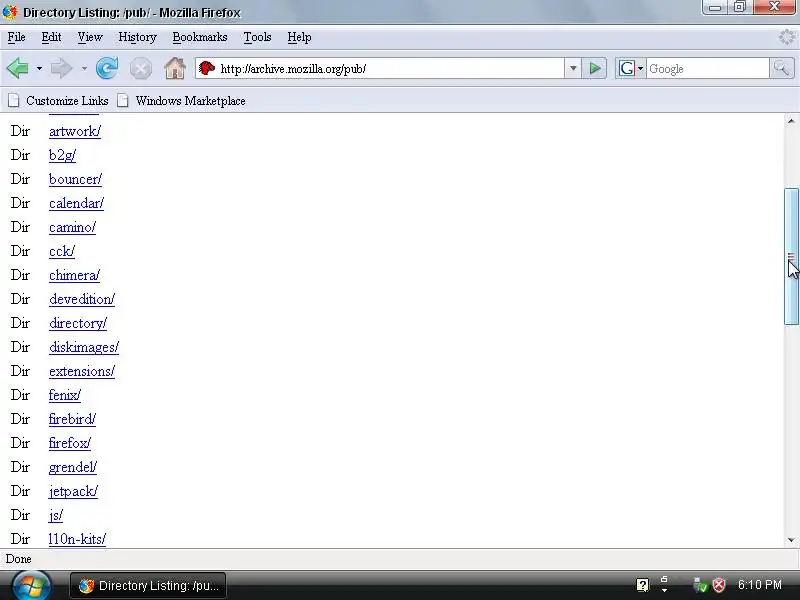
Task: Click the vertical scrollbar thumb
Action: coord(791,256)
